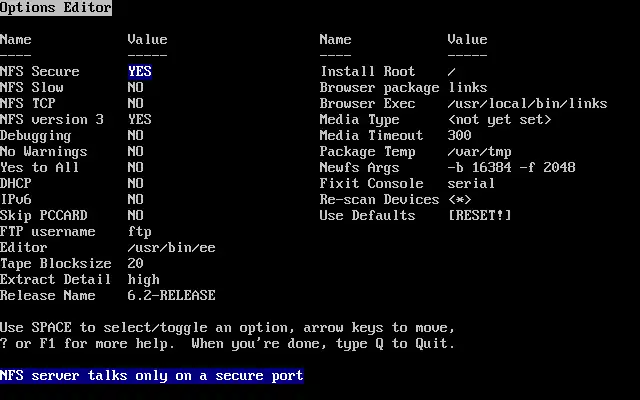Toggle the highlighted NFS Secure YES value
640x400 pixels.
pyautogui.click(x=140, y=72)
